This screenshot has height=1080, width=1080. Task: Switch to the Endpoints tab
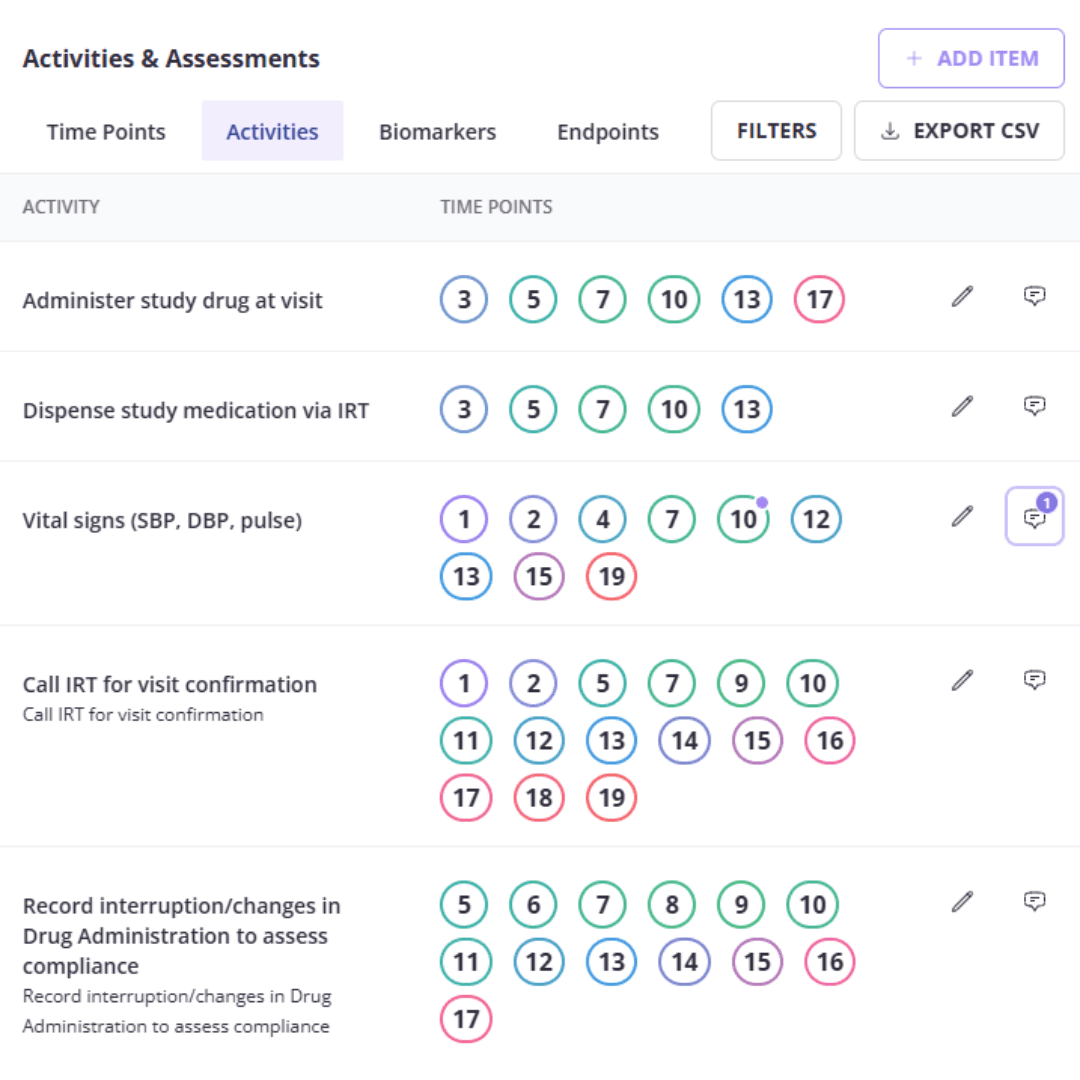[x=608, y=131]
